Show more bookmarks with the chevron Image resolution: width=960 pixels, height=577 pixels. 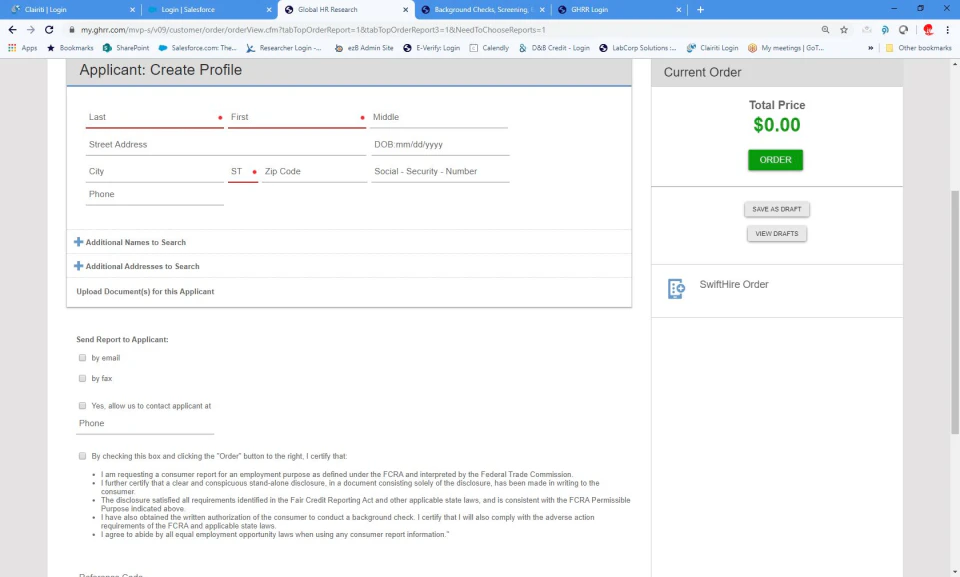click(870, 48)
